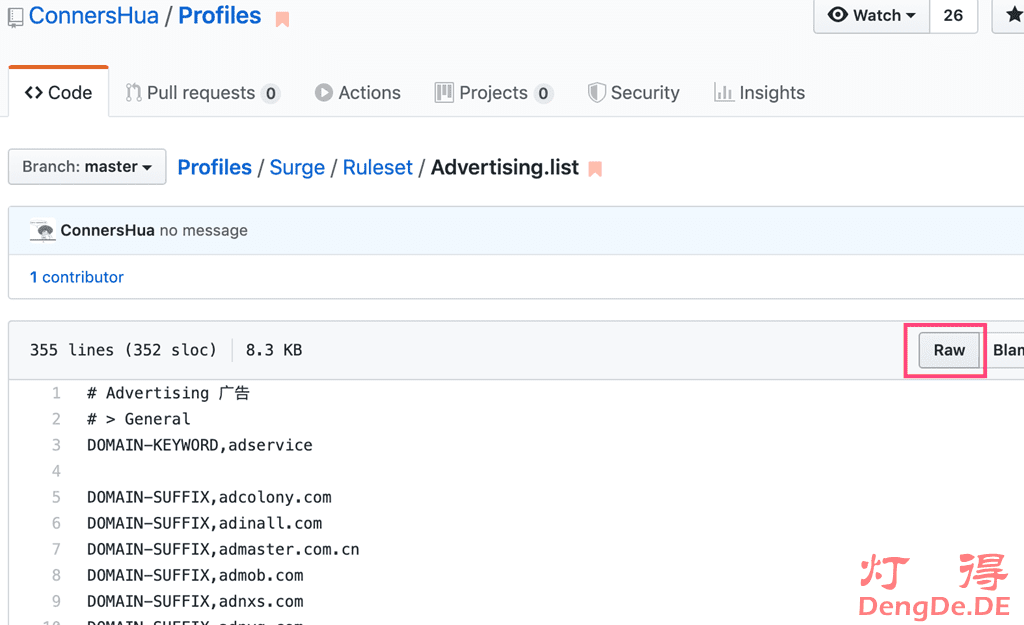This screenshot has height=625, width=1024.
Task: Navigate to Surge folder in breadcrumb
Action: [x=297, y=167]
